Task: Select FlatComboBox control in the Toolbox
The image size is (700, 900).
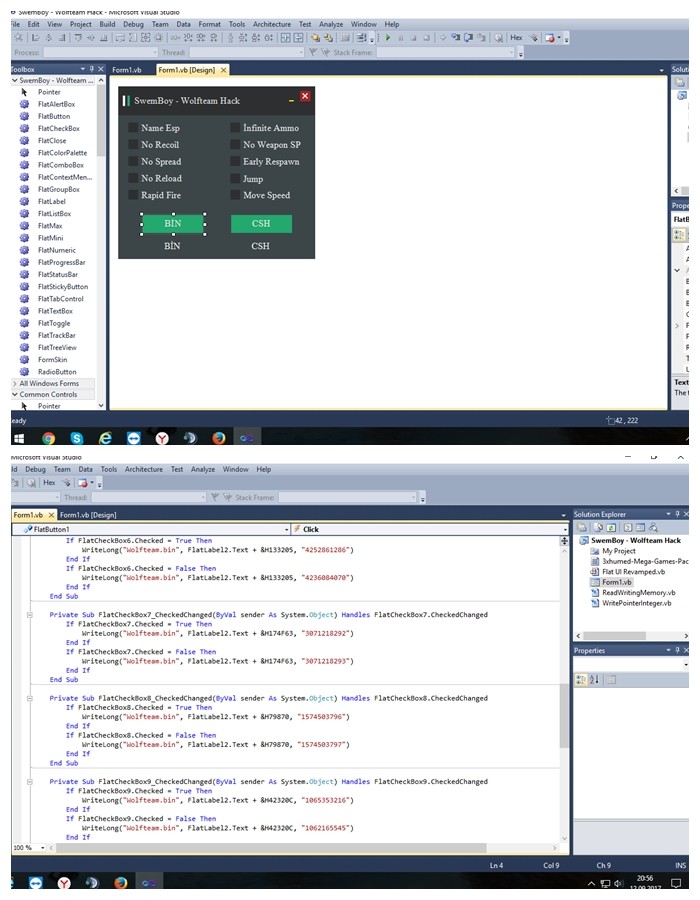Action: coord(60,165)
